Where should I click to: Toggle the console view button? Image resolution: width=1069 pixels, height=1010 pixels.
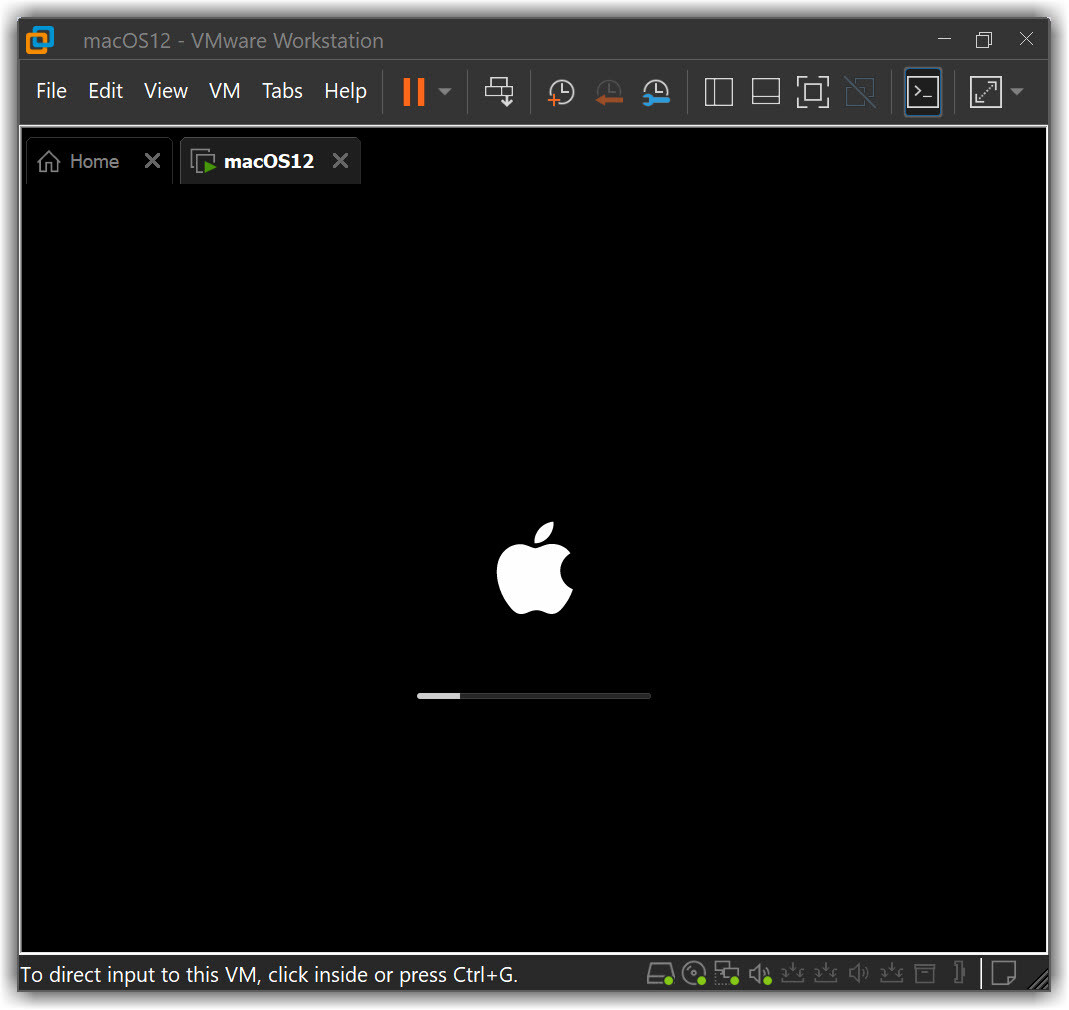coord(923,91)
